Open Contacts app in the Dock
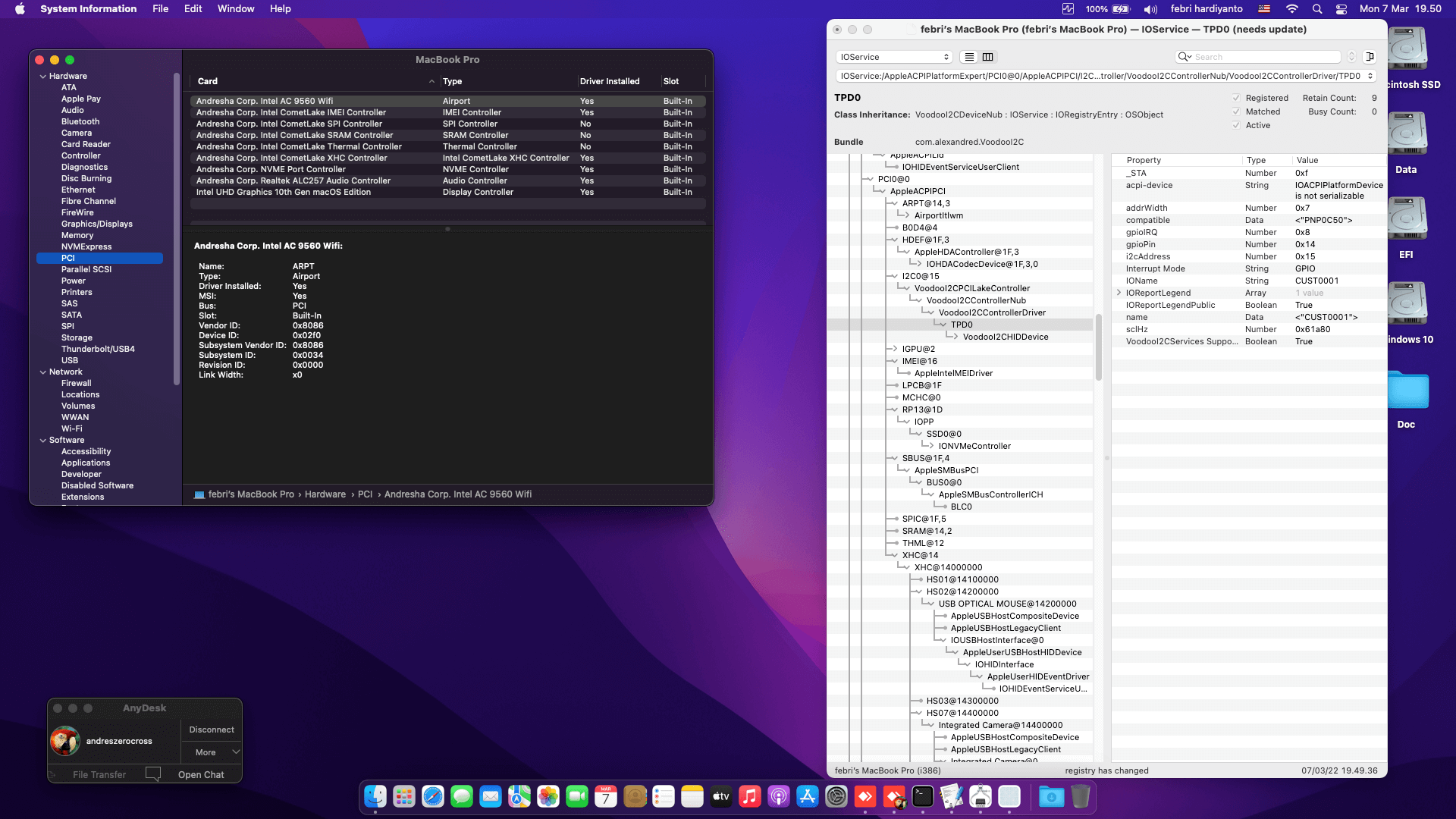Image resolution: width=1456 pixels, height=819 pixels. [635, 796]
